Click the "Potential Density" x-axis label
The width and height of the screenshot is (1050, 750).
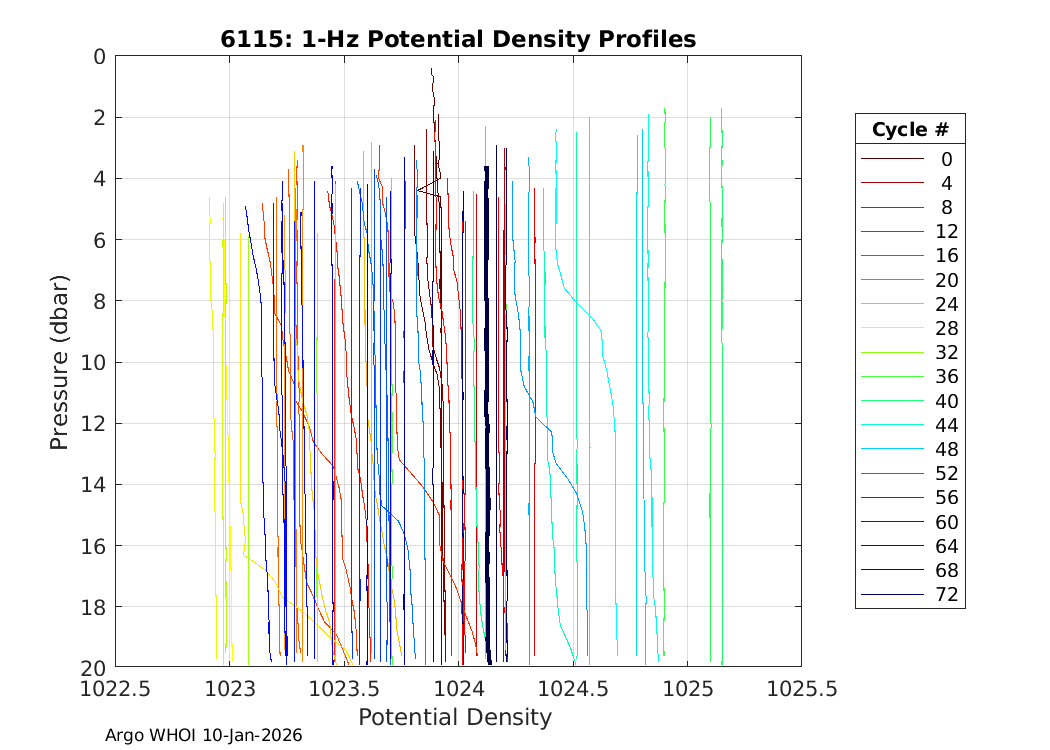tap(455, 717)
